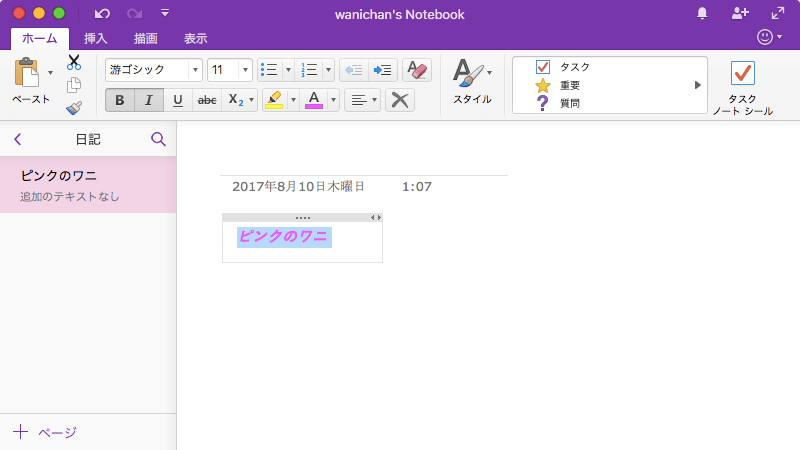Click the 日記 section title
The height and width of the screenshot is (450, 800).
click(x=88, y=139)
